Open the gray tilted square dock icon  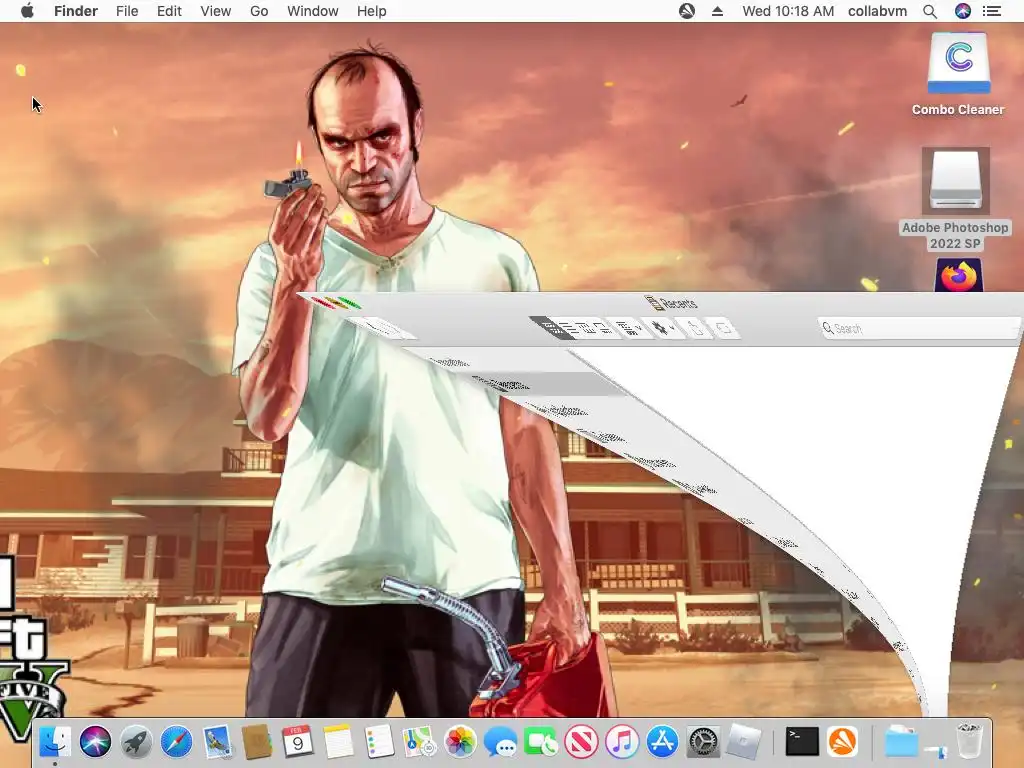[743, 742]
